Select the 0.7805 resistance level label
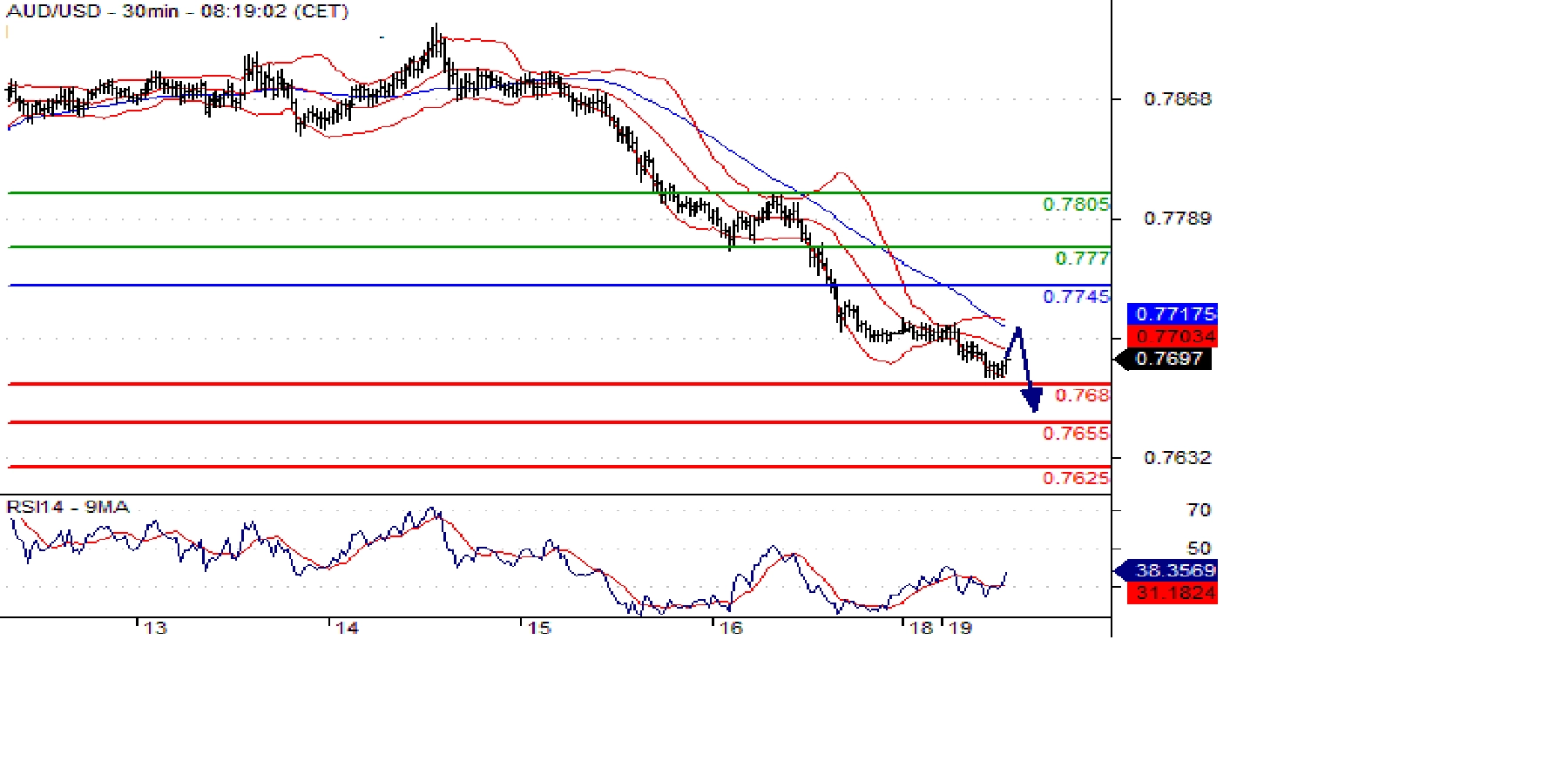Image resolution: width=1568 pixels, height=761 pixels. [1077, 205]
